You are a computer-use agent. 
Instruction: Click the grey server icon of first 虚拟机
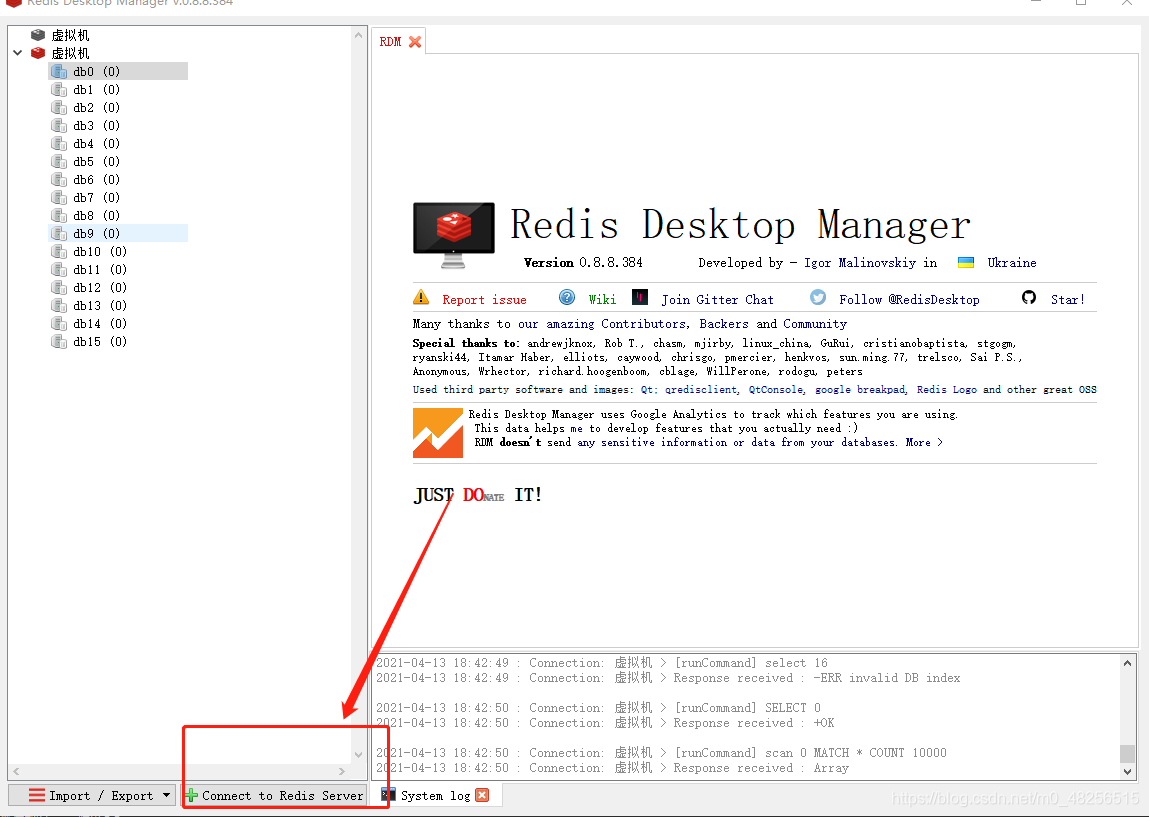[x=38, y=35]
